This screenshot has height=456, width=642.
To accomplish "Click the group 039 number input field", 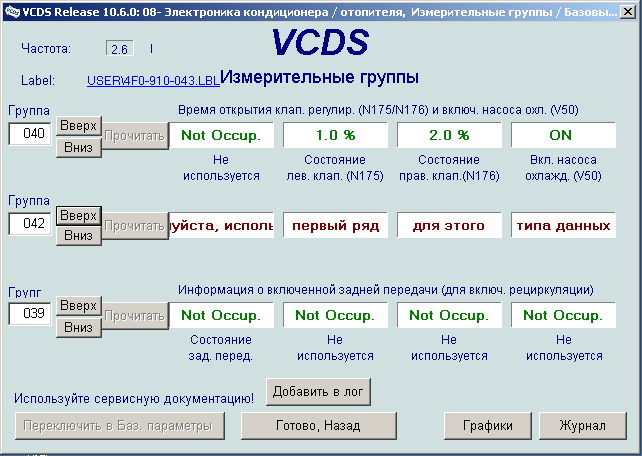I will [30, 314].
